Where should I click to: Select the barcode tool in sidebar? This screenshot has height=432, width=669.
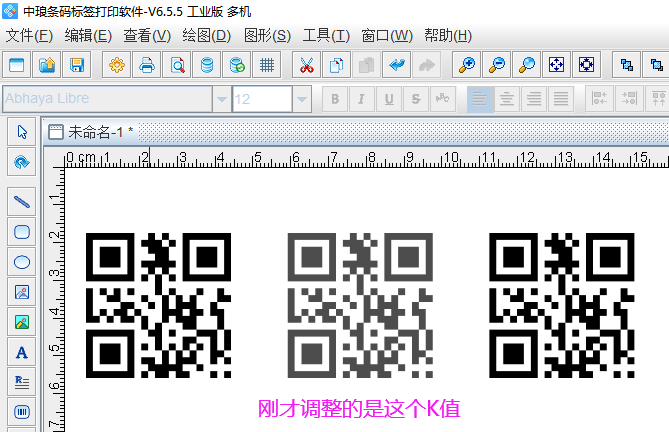22,411
